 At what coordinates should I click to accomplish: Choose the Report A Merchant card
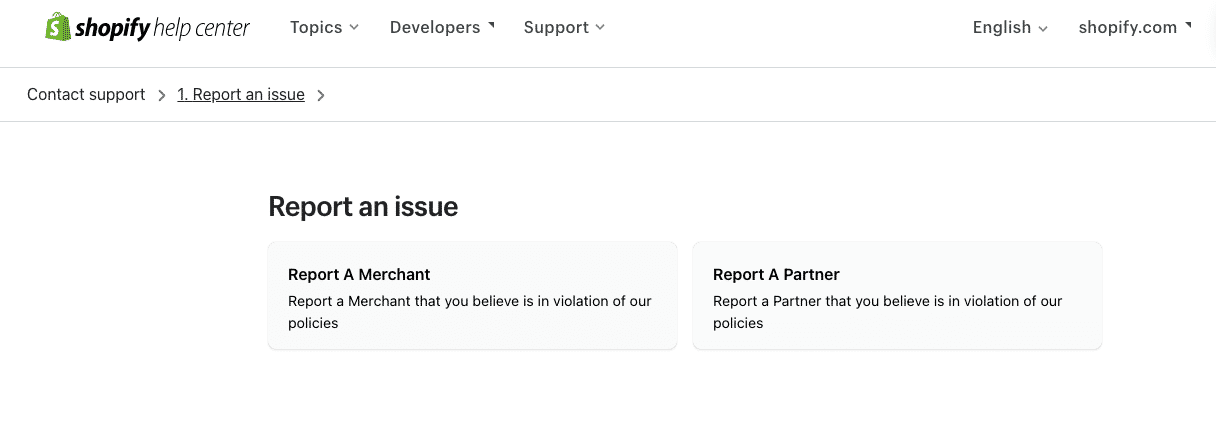(x=472, y=296)
